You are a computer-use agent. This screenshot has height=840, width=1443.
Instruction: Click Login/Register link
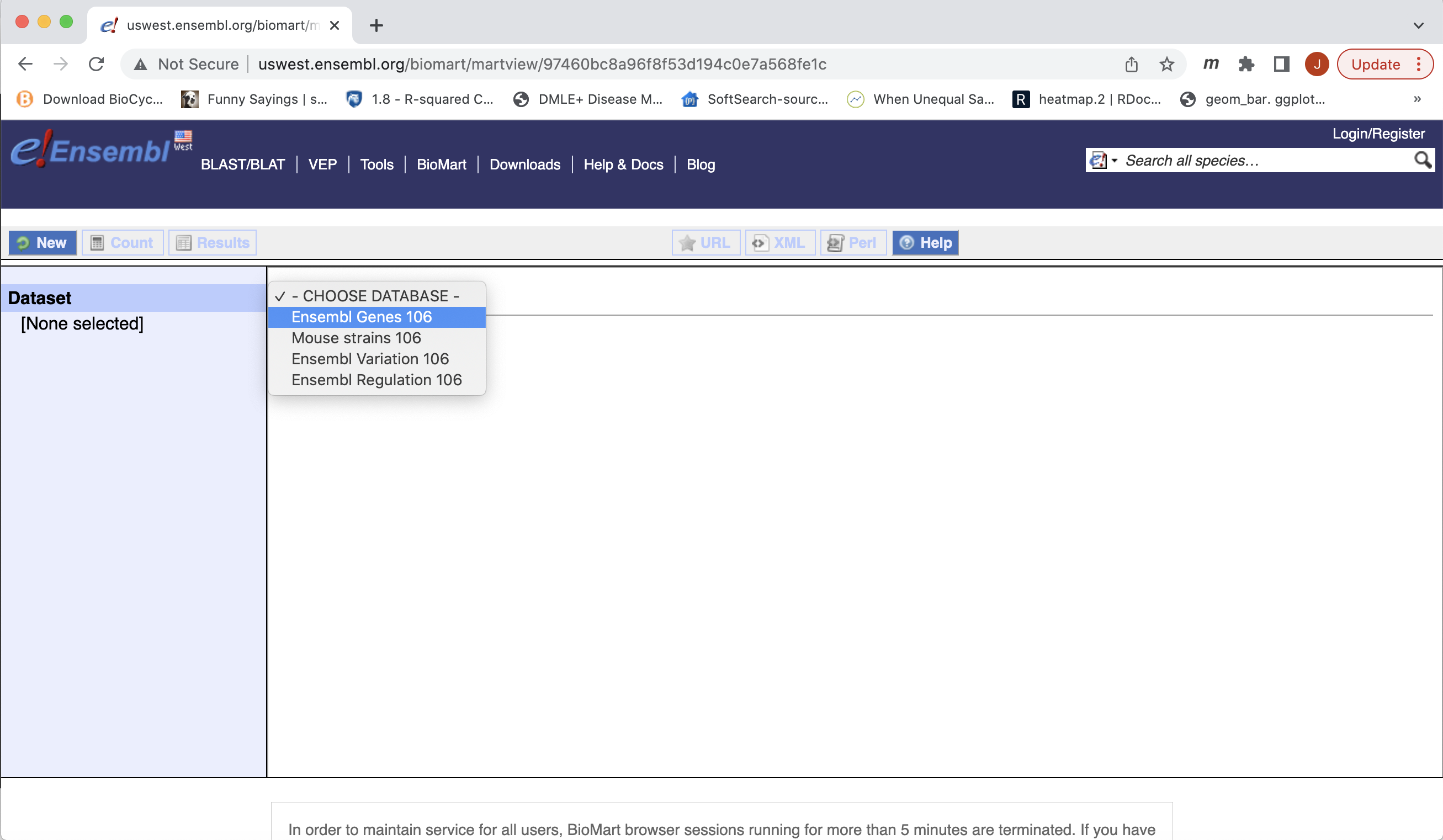[1378, 134]
